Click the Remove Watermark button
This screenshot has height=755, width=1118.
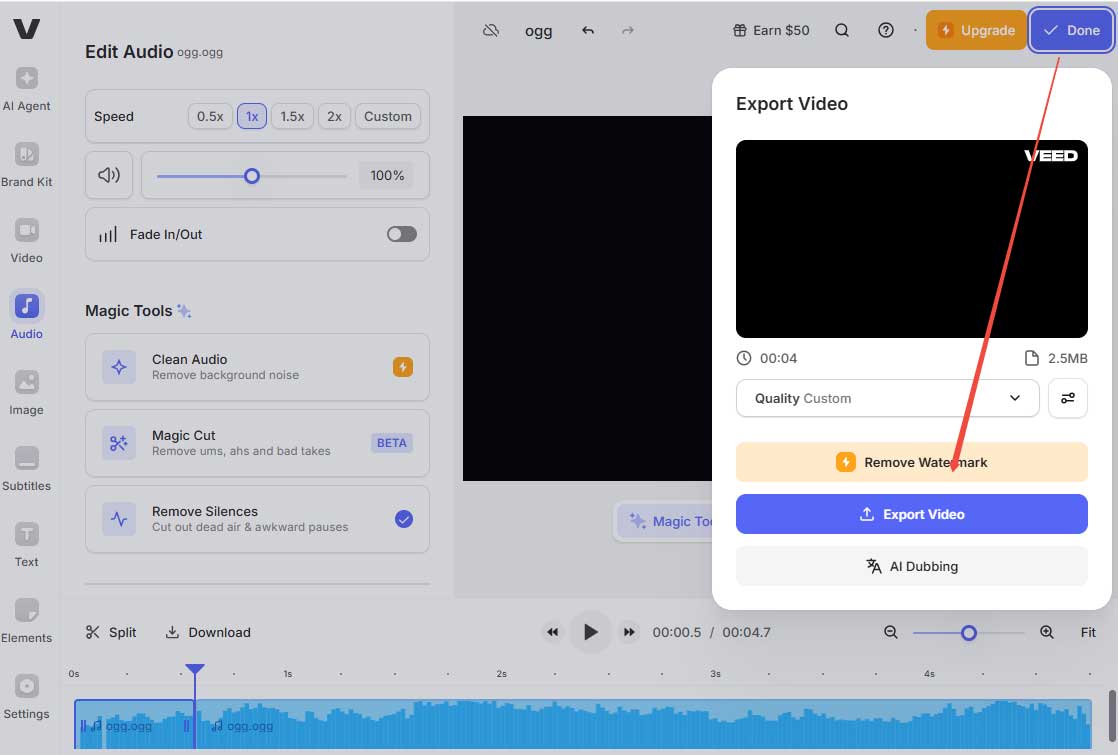[911, 462]
